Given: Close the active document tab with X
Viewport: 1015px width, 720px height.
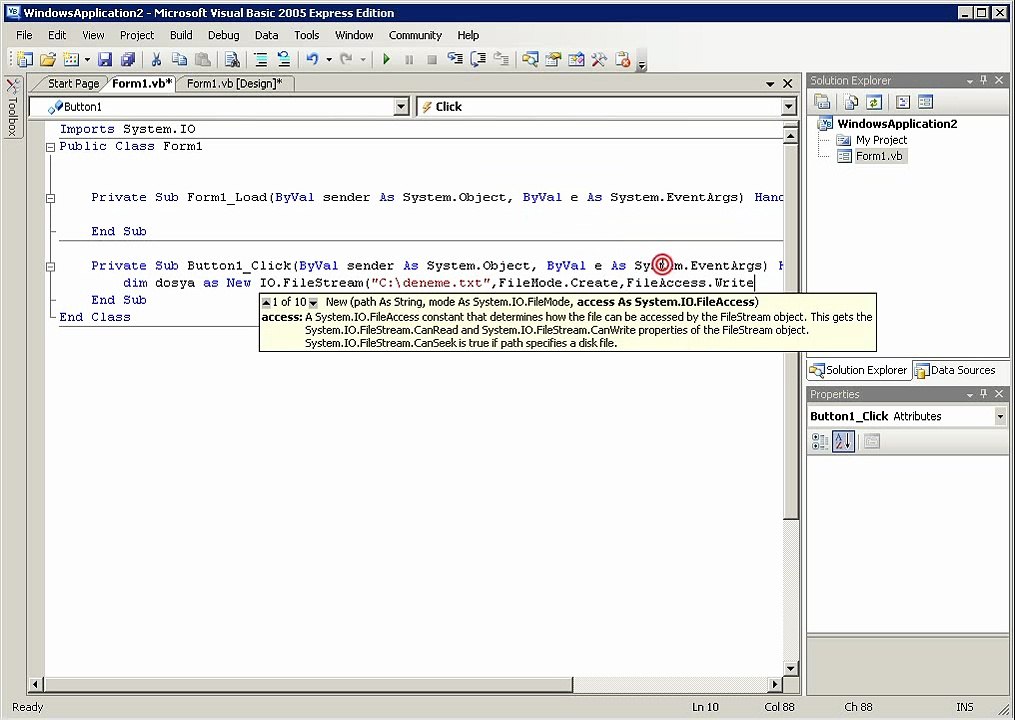Looking at the screenshot, I should tap(788, 84).
